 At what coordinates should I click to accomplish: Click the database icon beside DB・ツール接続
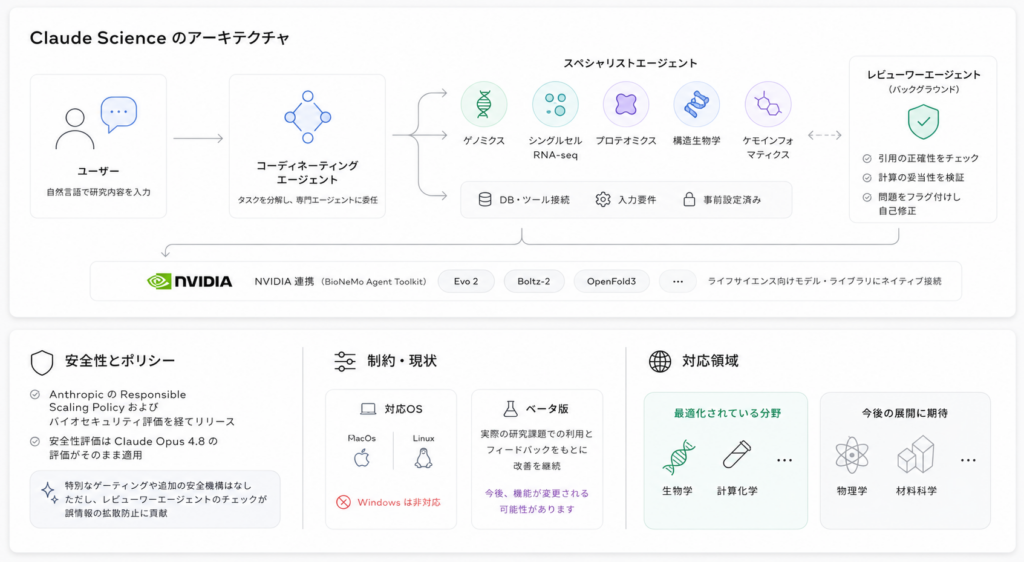point(485,200)
